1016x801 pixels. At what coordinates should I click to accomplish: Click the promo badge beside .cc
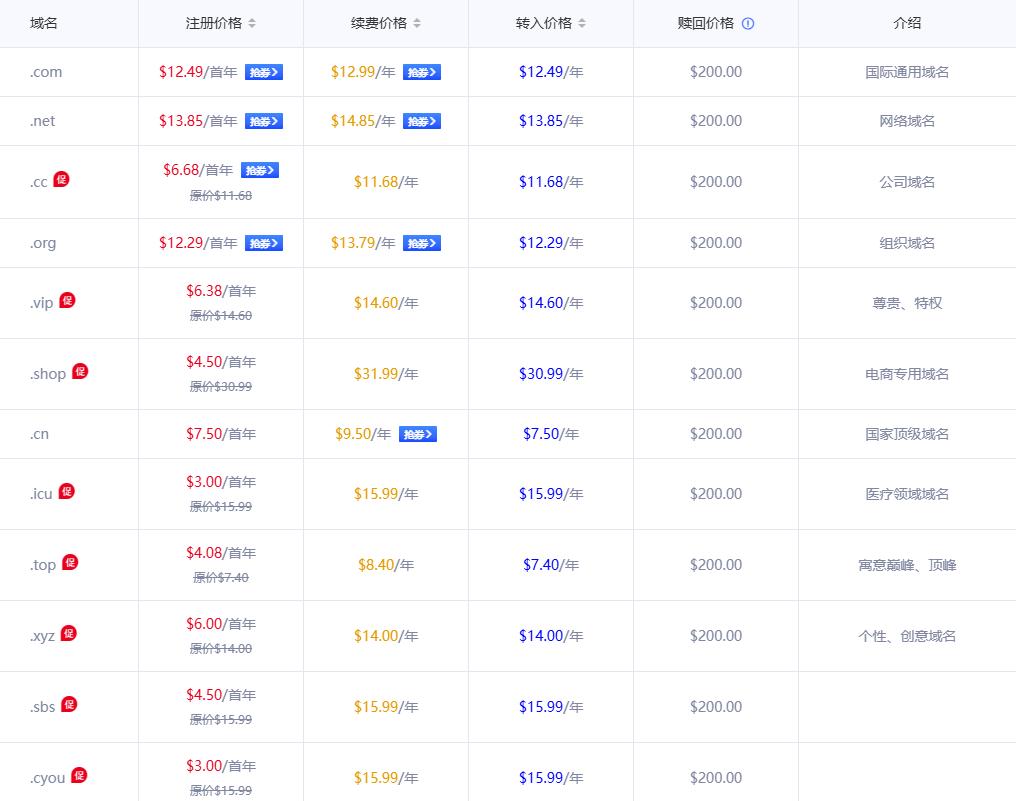coord(61,180)
